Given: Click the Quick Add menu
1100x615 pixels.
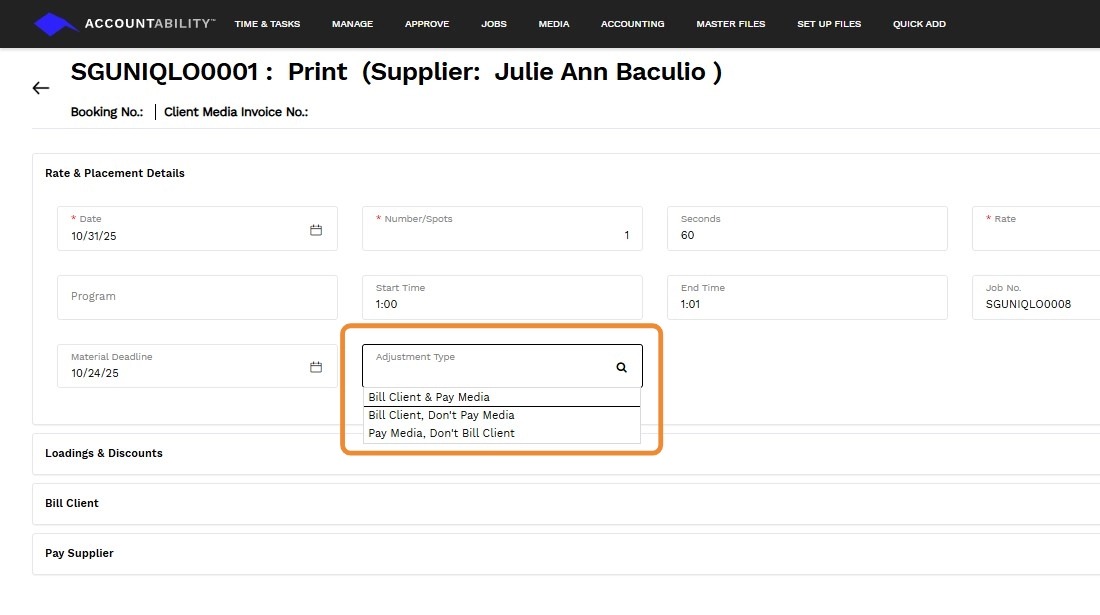Looking at the screenshot, I should click(919, 24).
